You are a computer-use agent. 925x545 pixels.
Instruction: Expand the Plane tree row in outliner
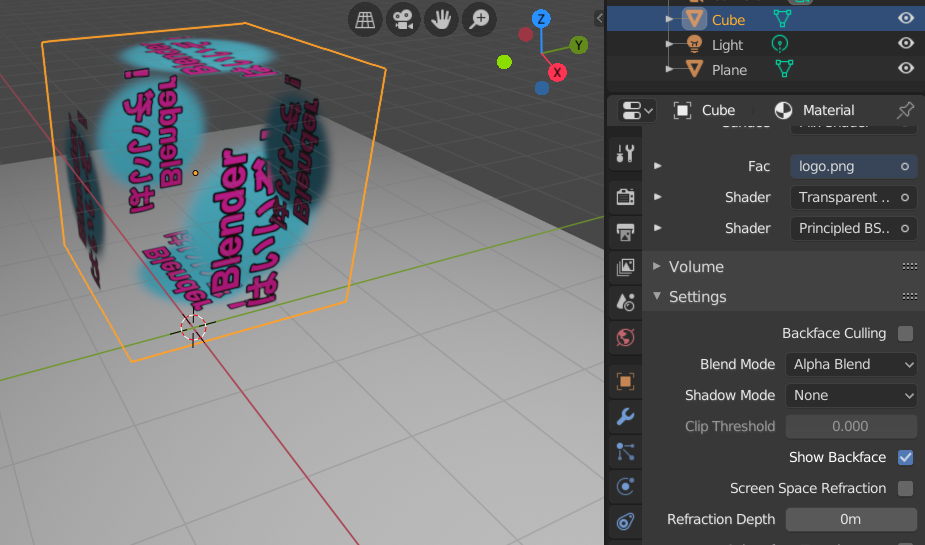pos(670,69)
